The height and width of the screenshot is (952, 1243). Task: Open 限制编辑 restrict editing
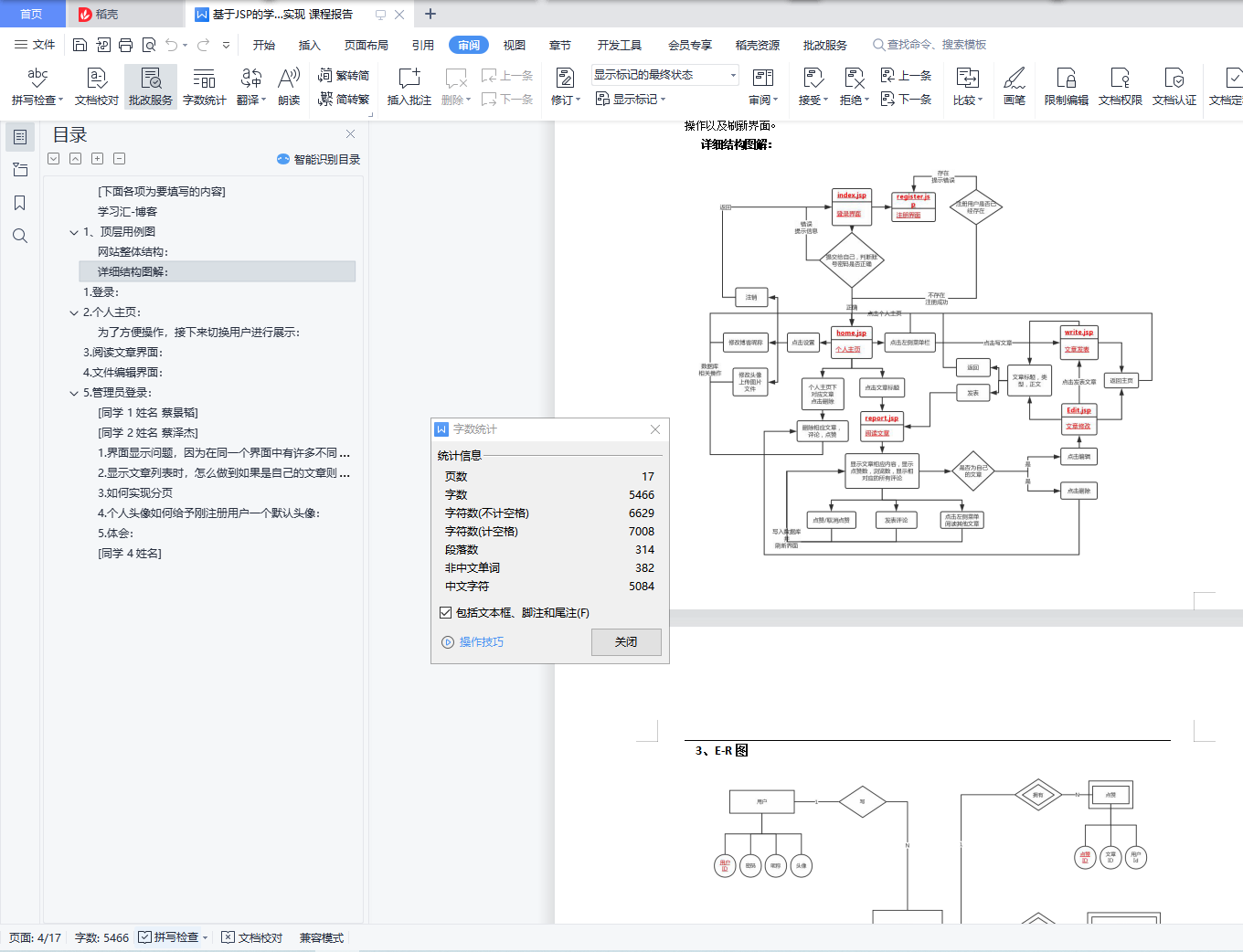[x=1067, y=87]
